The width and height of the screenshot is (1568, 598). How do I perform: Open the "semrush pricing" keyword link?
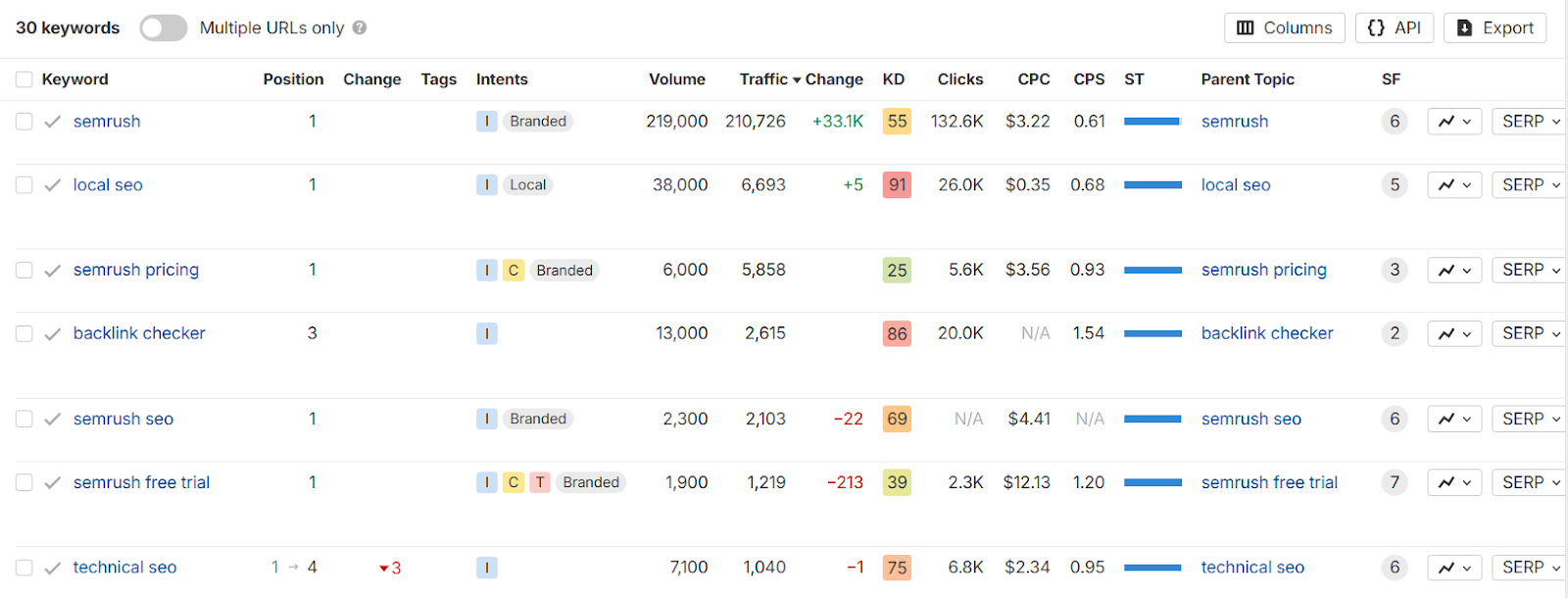(x=135, y=270)
